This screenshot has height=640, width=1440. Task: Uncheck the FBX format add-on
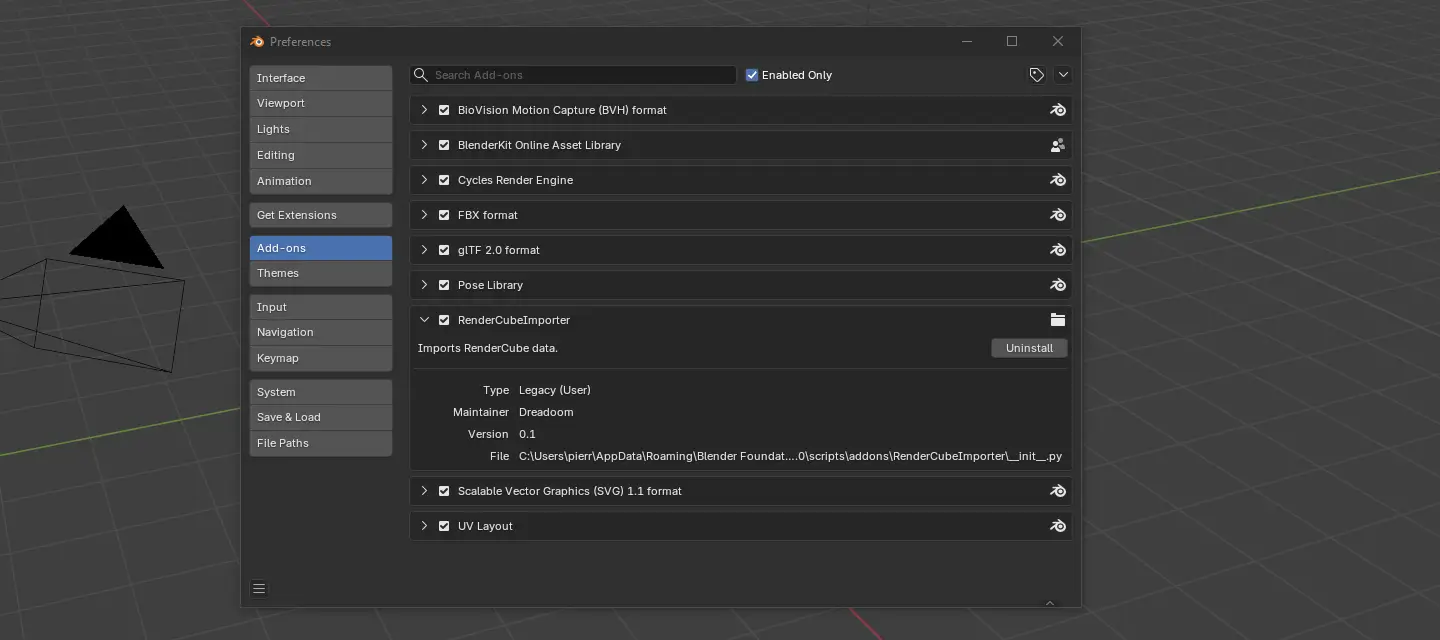coord(444,215)
